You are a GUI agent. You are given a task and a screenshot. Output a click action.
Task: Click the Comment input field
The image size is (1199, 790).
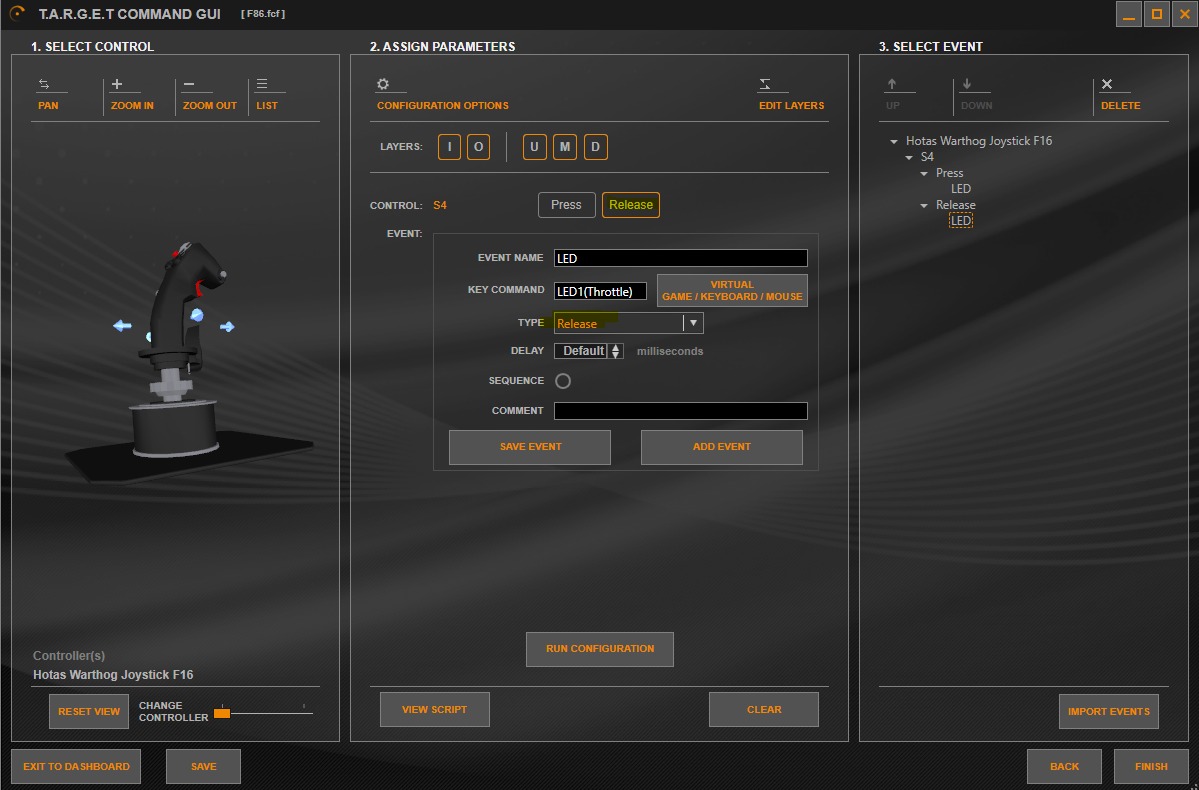[680, 411]
